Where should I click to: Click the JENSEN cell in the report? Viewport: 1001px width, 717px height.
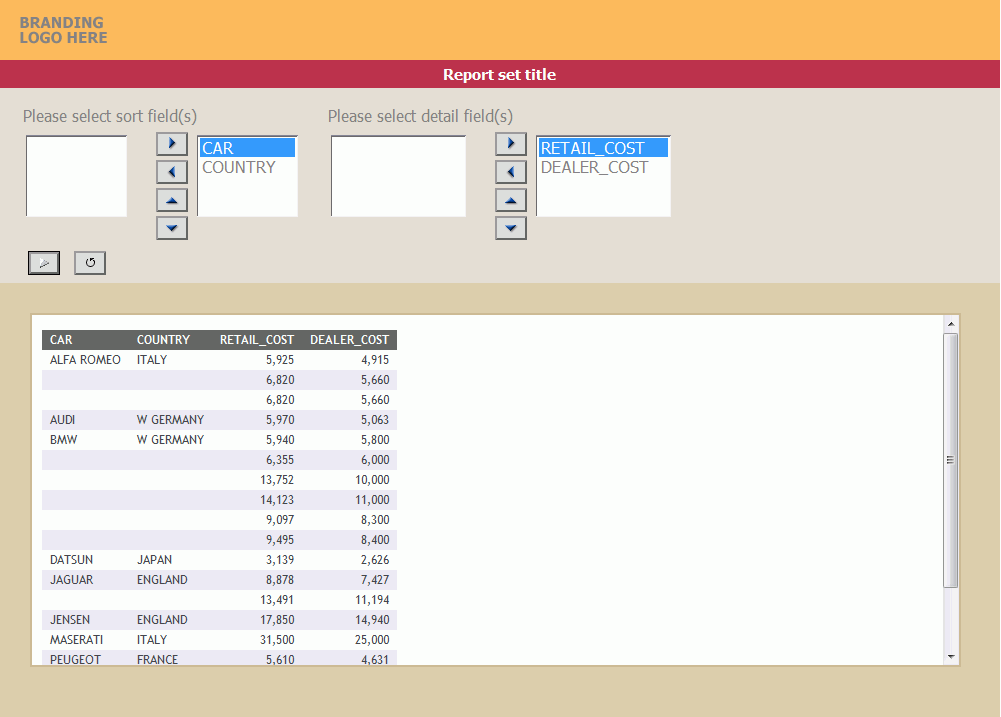(70, 619)
